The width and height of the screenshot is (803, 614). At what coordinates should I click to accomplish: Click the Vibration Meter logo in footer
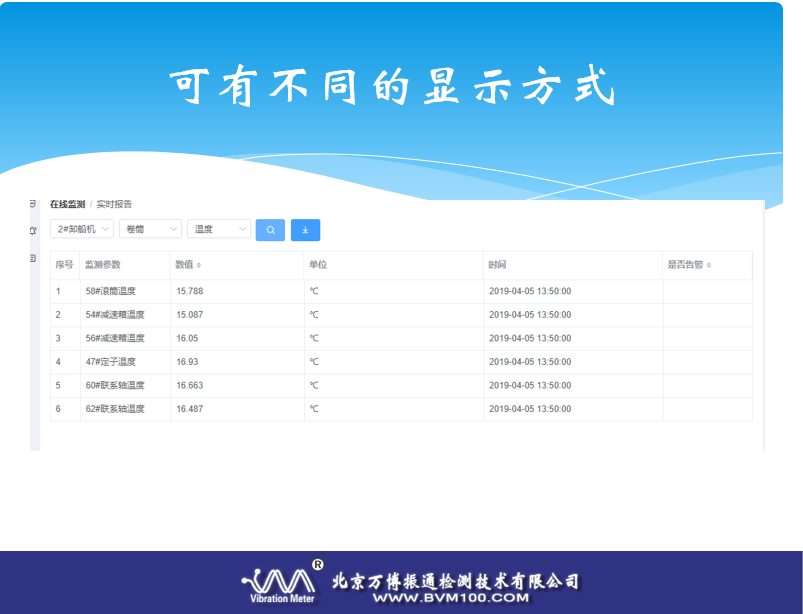pyautogui.click(x=282, y=583)
